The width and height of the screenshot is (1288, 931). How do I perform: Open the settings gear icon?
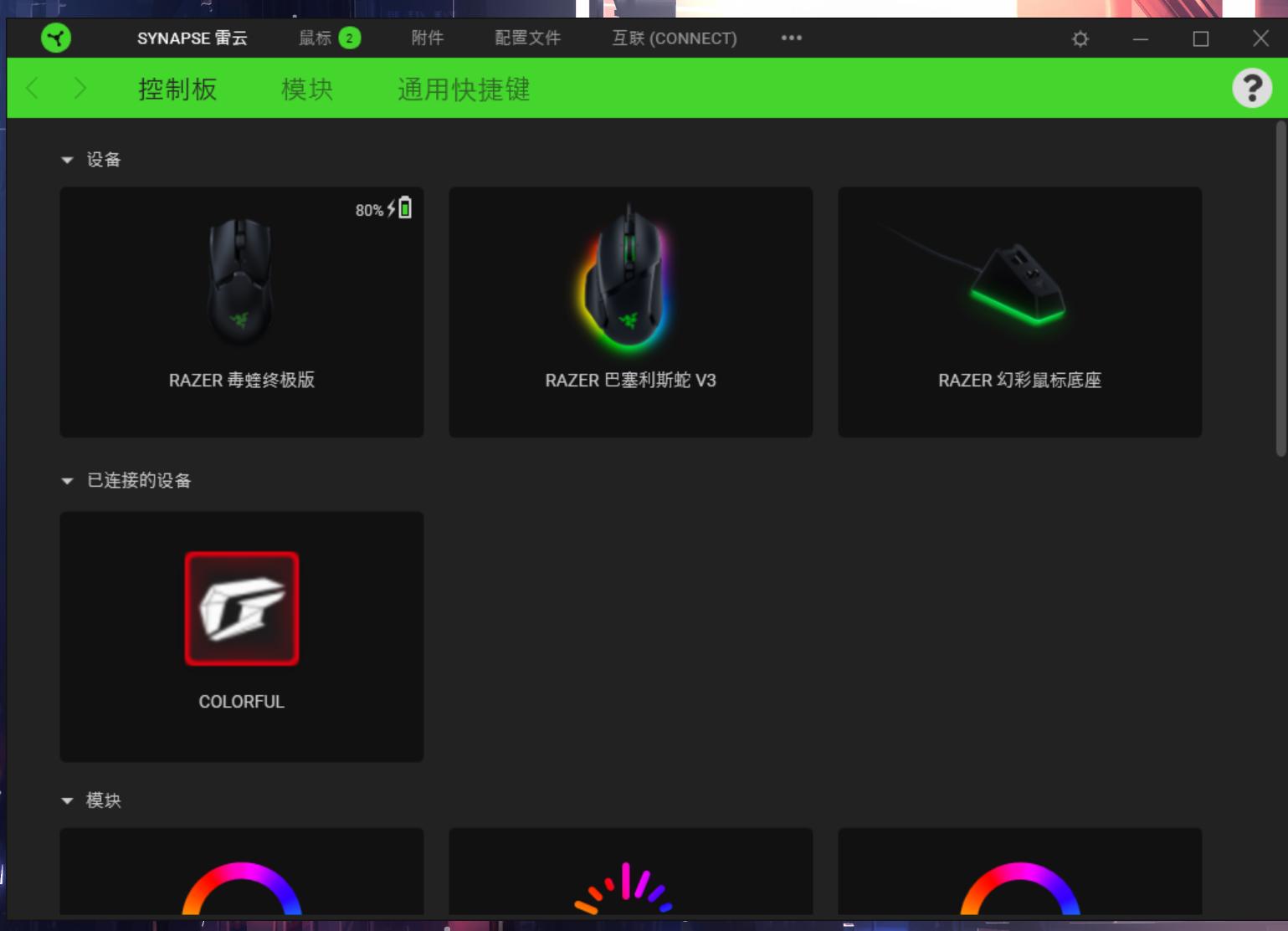tap(1080, 38)
